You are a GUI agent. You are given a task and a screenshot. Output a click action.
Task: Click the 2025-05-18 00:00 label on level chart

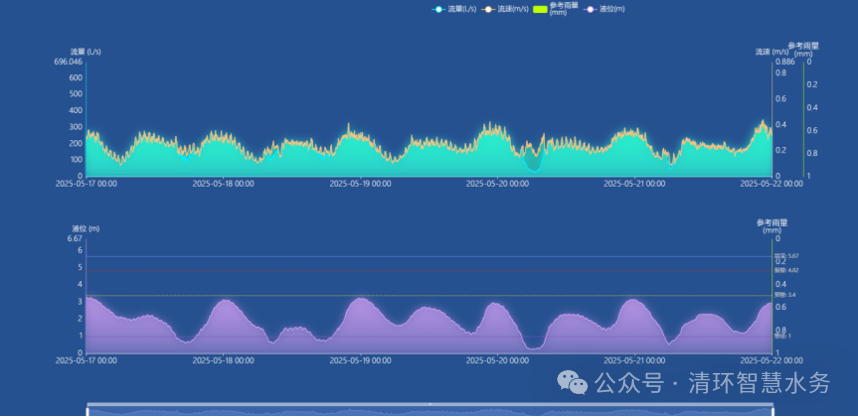(222, 360)
